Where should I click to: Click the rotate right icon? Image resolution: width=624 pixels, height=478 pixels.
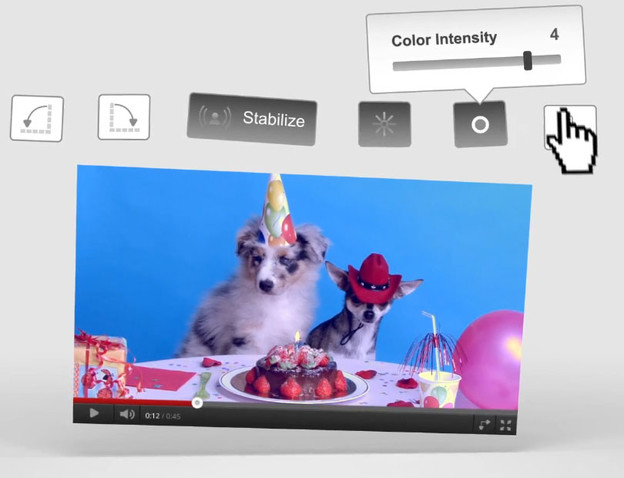click(x=124, y=117)
